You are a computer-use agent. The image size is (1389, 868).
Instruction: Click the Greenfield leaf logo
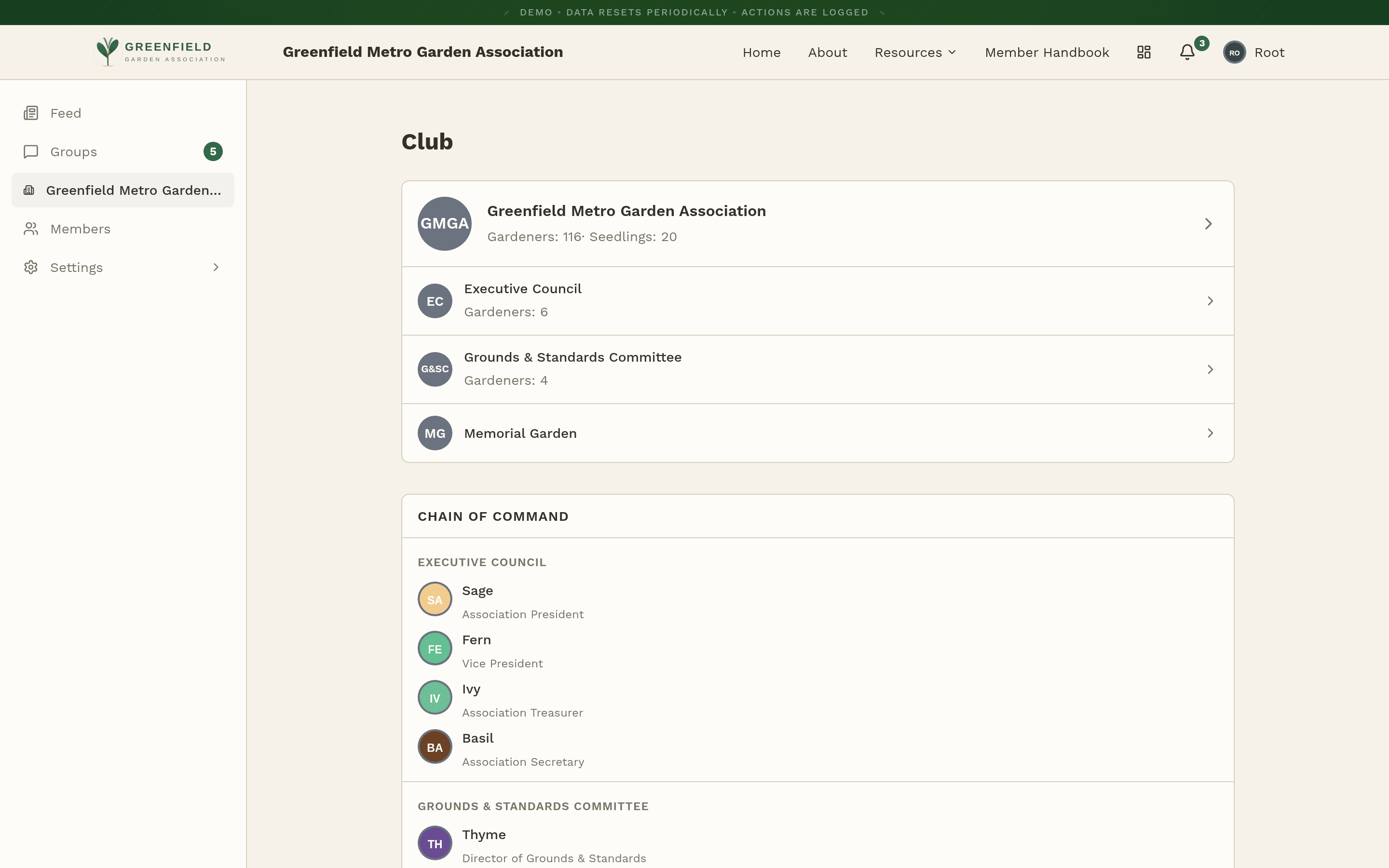click(108, 52)
